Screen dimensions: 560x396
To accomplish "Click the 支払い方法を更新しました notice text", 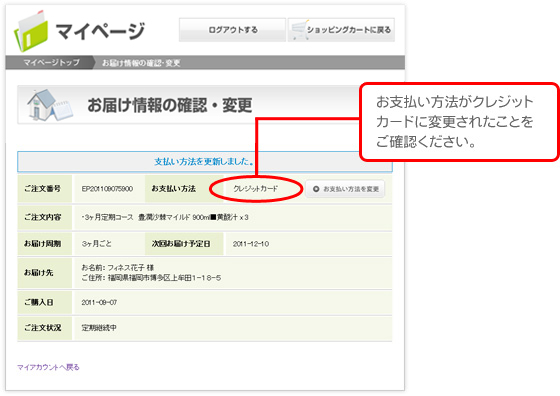I will click(x=204, y=162).
